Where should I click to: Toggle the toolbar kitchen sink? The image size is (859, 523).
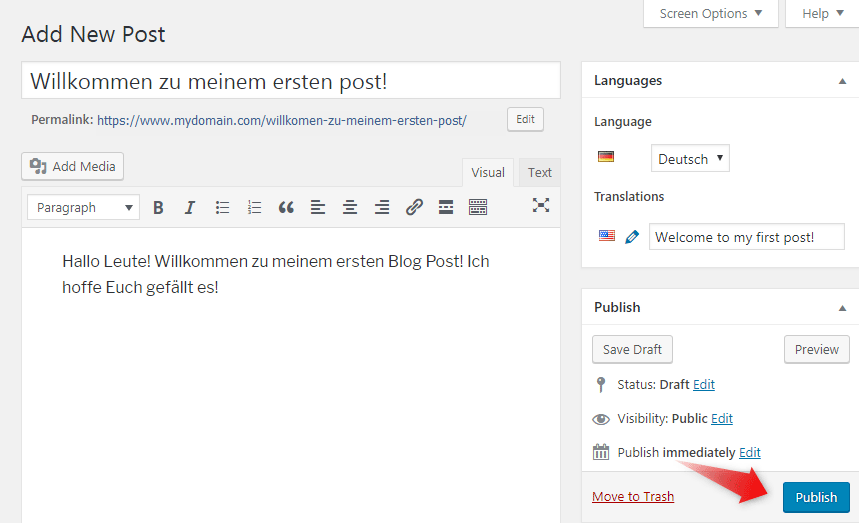coord(478,208)
